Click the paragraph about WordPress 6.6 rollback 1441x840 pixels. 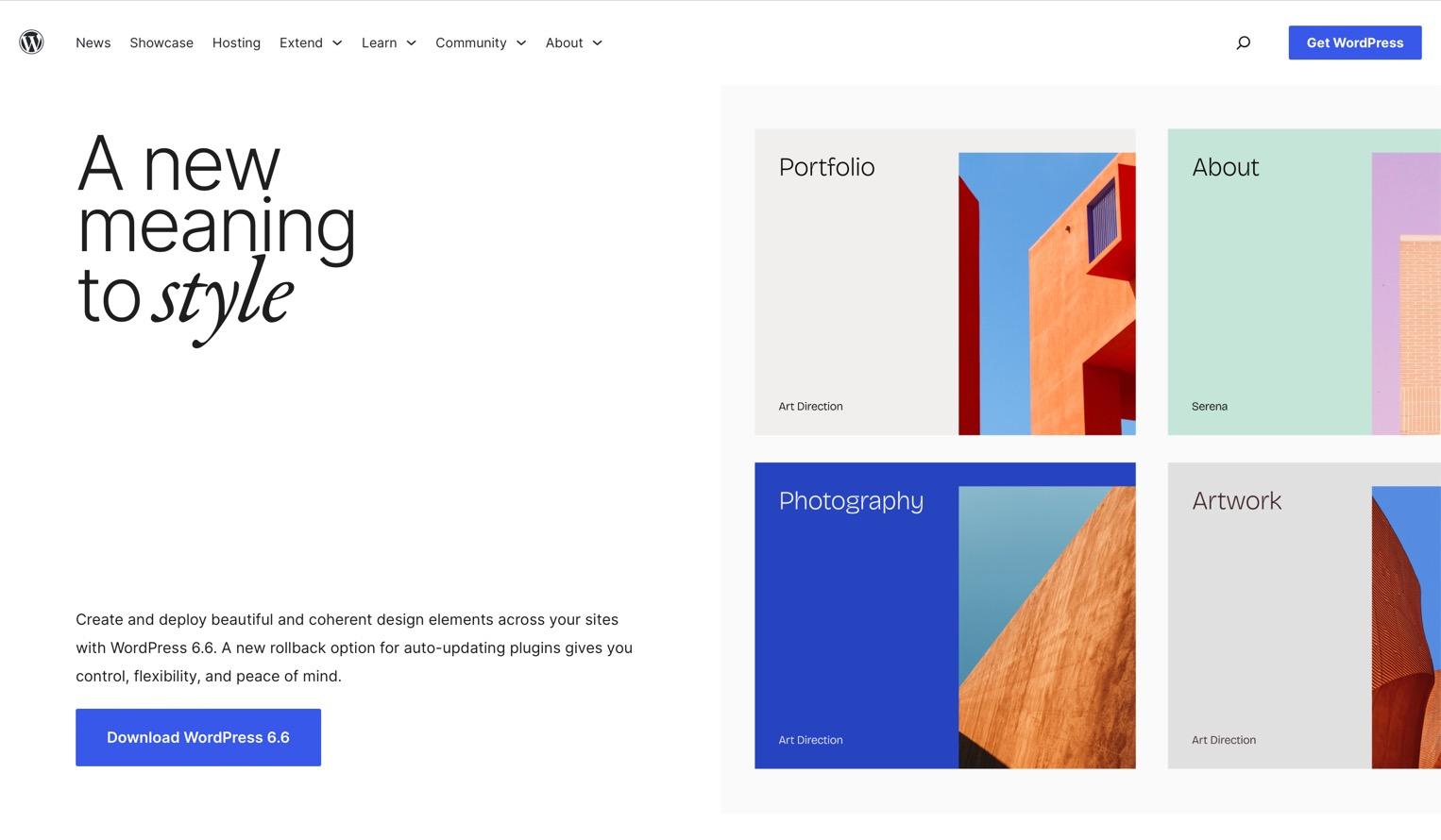coord(354,647)
